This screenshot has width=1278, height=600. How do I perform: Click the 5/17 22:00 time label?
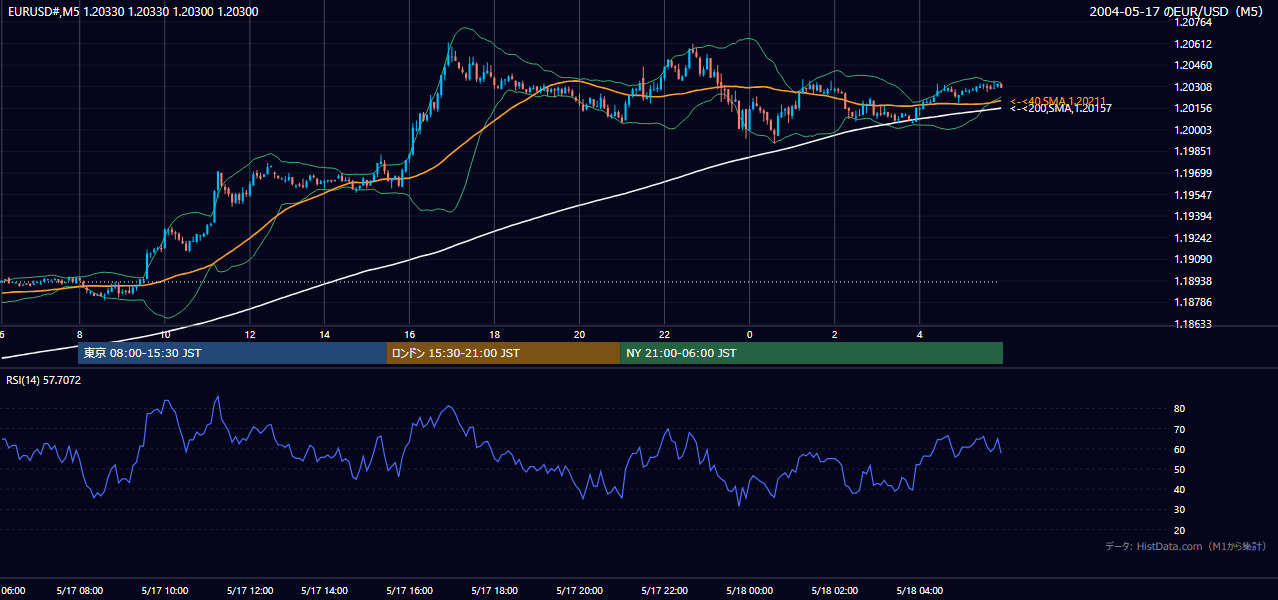tap(664, 591)
